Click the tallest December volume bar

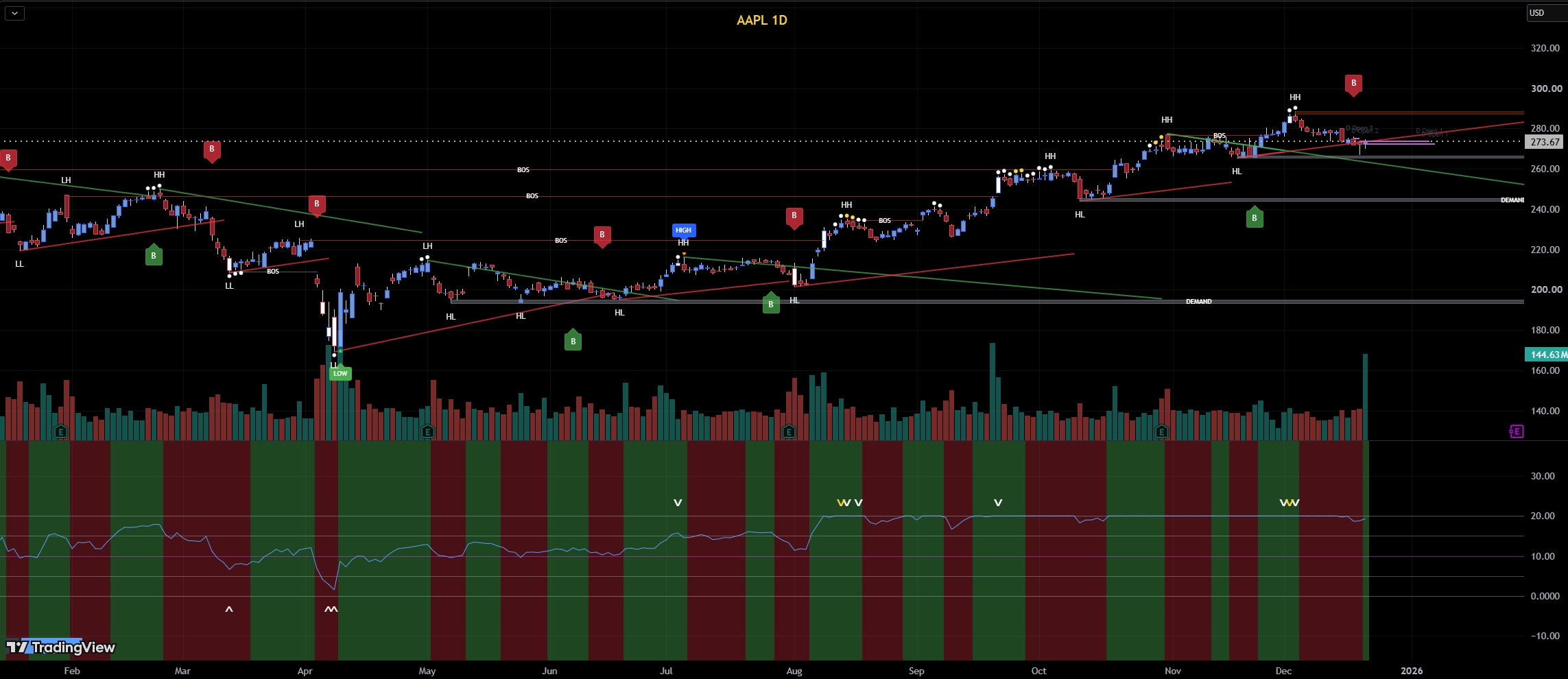click(x=1365, y=396)
